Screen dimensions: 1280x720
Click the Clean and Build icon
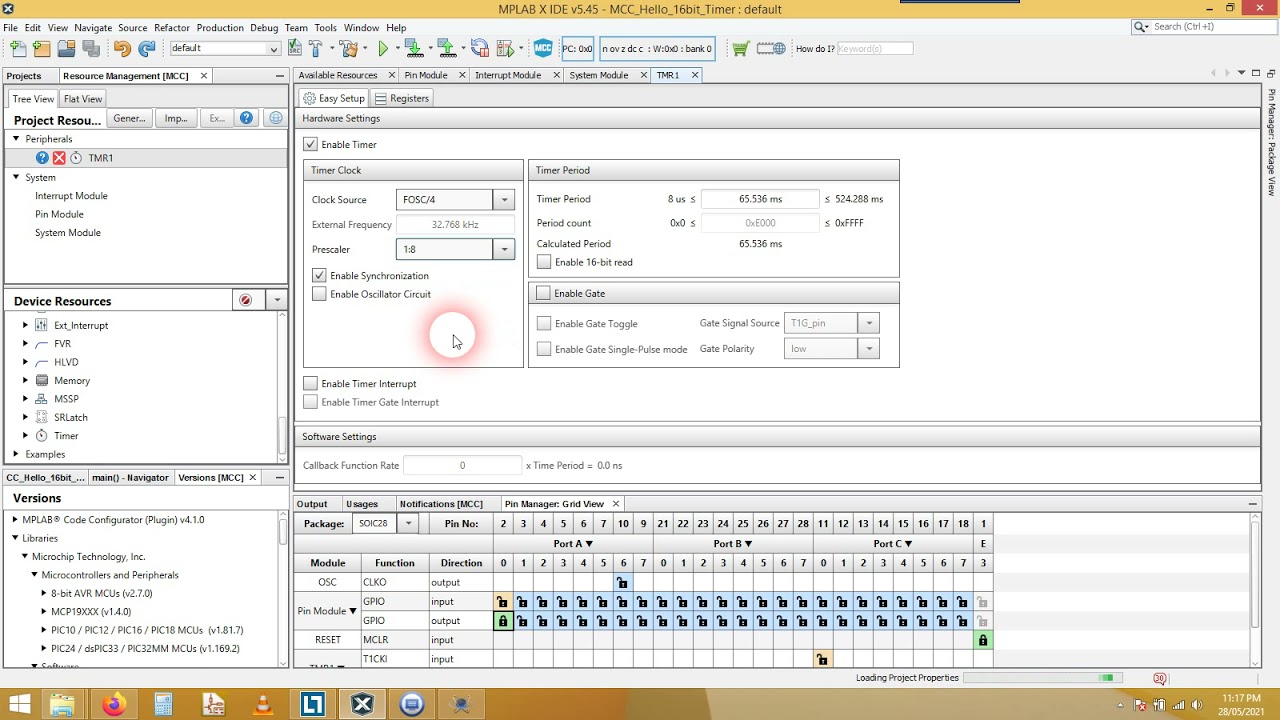(x=349, y=48)
